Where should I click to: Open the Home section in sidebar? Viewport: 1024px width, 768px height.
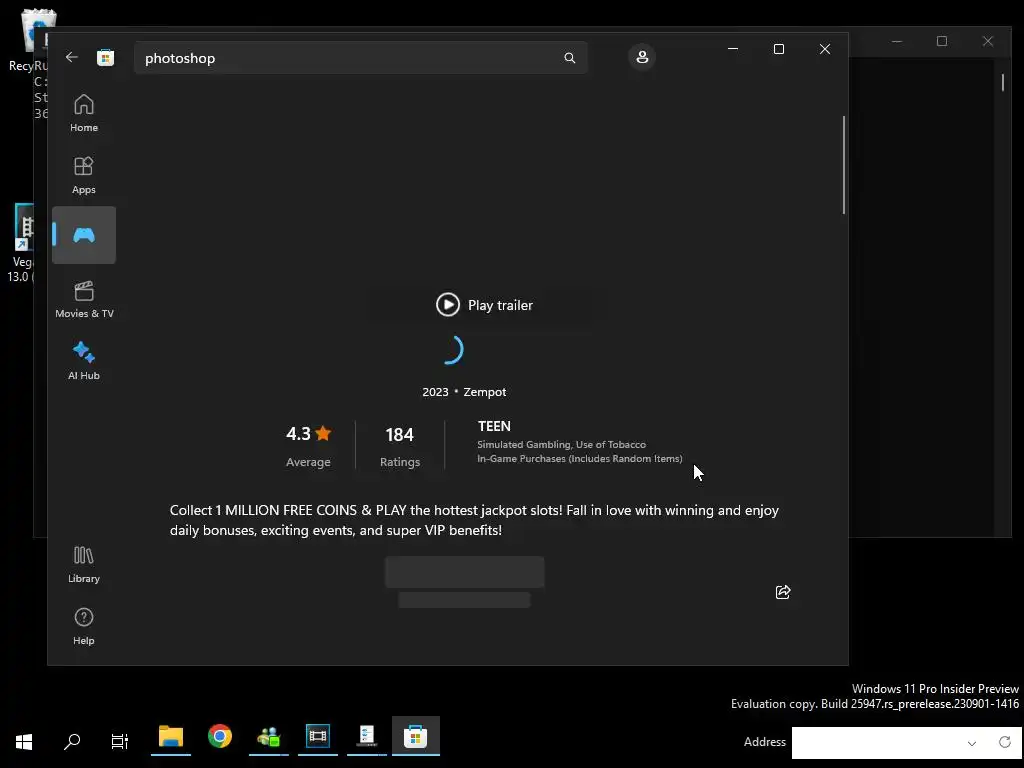click(84, 113)
